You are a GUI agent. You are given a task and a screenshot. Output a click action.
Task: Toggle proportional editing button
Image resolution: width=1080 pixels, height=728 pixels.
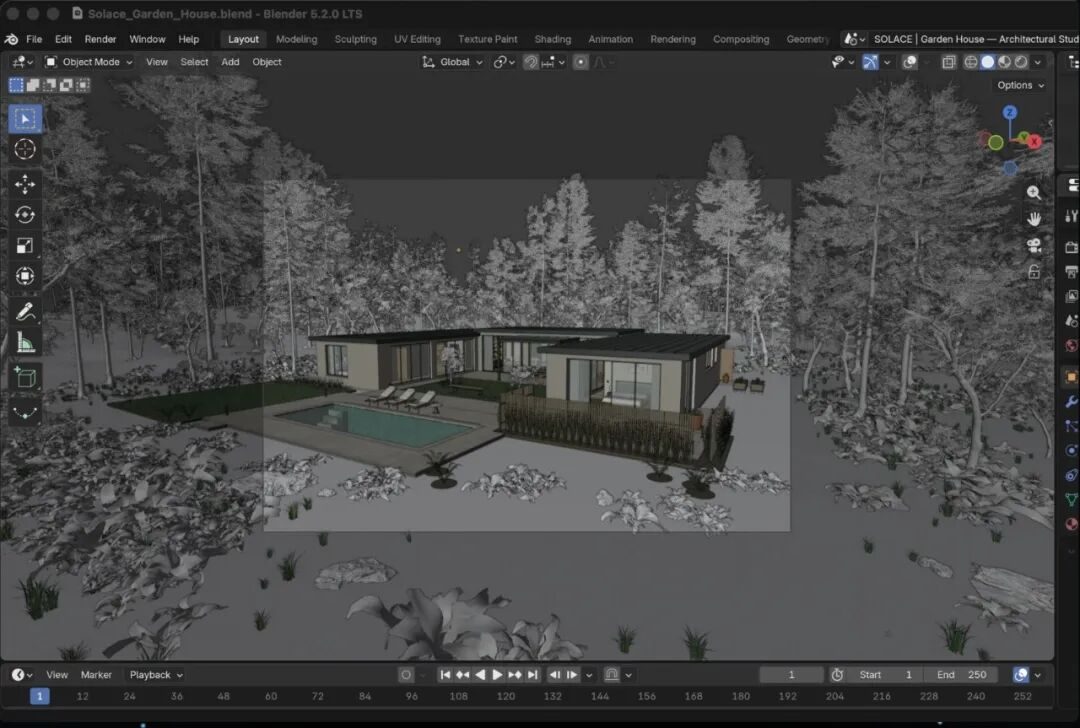[x=581, y=62]
